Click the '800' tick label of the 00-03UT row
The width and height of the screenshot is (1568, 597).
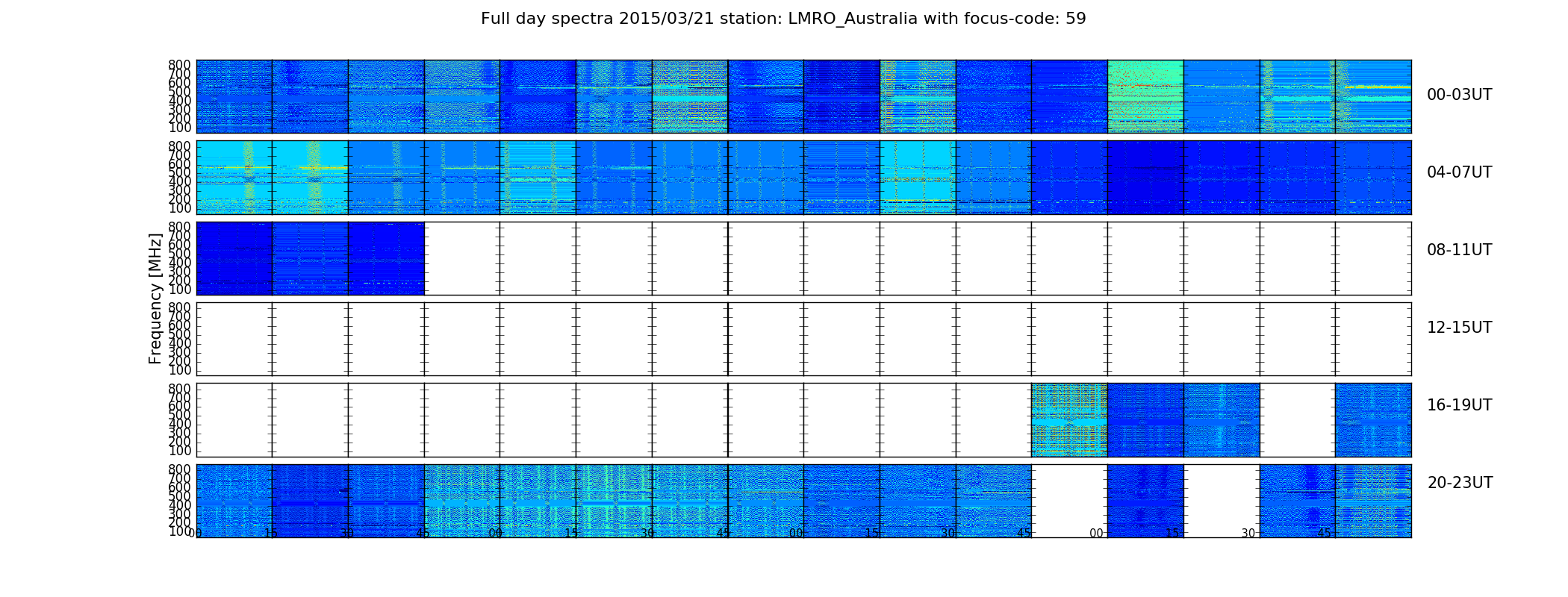179,65
